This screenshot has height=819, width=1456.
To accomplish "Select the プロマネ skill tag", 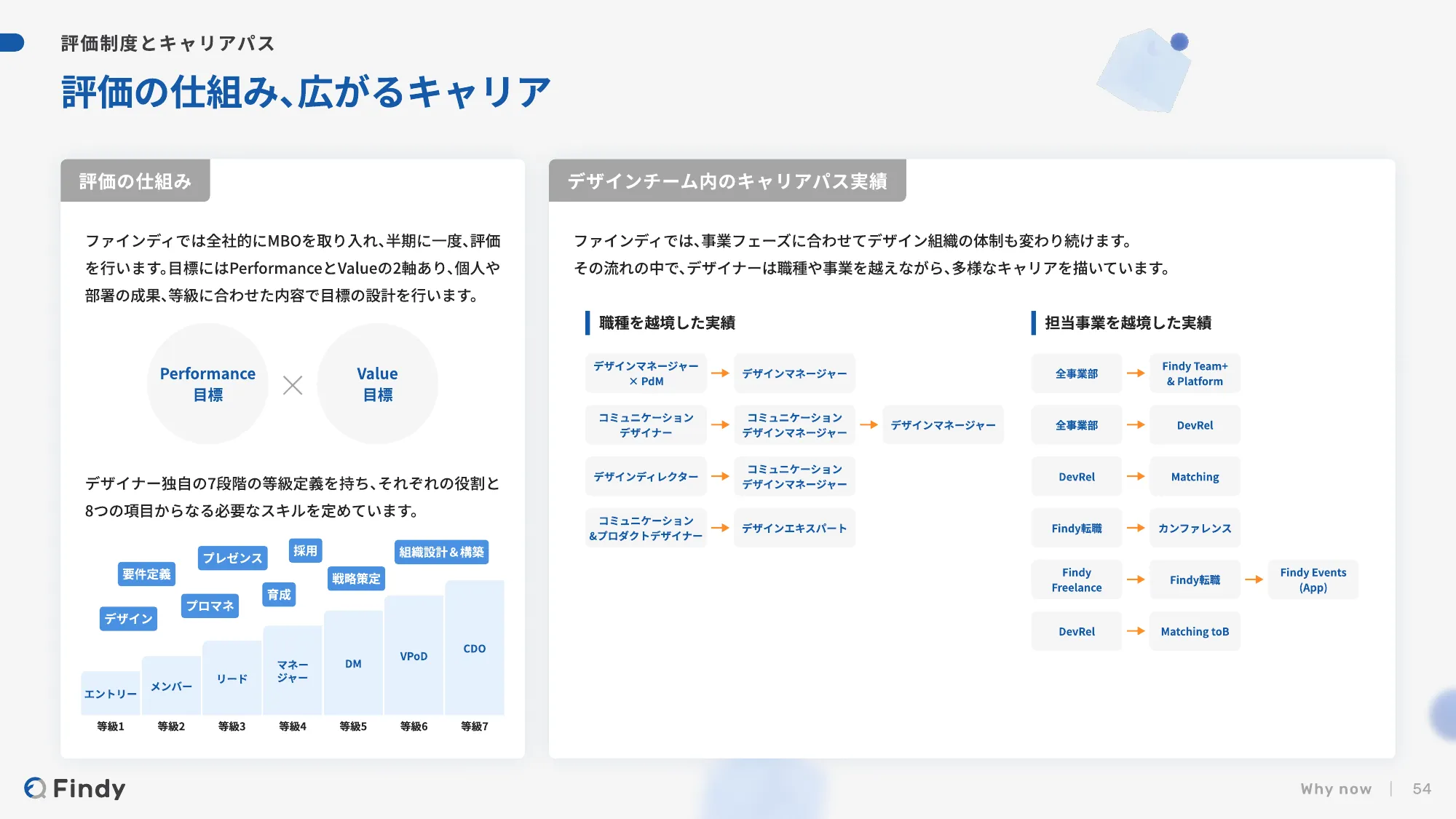I will click(x=210, y=606).
